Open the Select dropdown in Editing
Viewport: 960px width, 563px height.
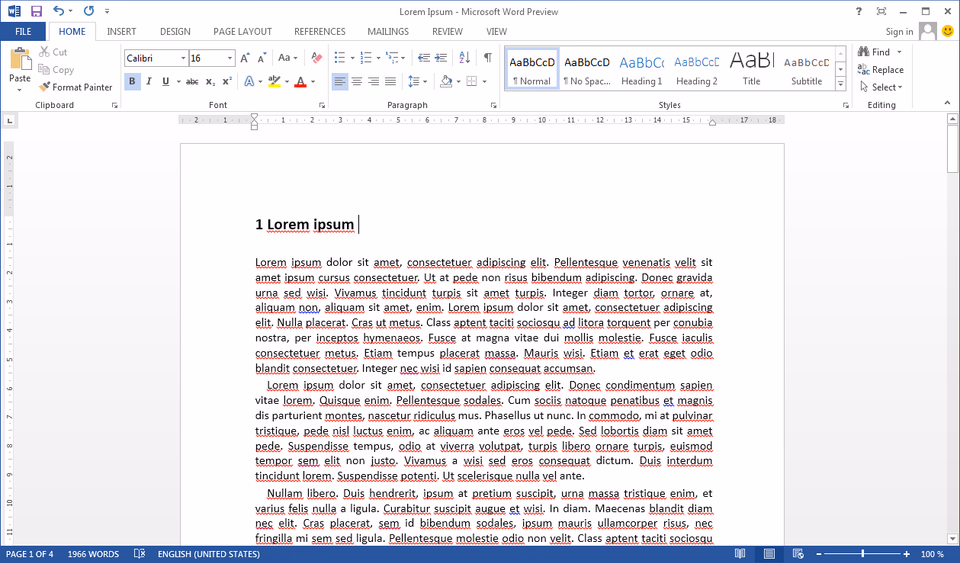click(882, 88)
